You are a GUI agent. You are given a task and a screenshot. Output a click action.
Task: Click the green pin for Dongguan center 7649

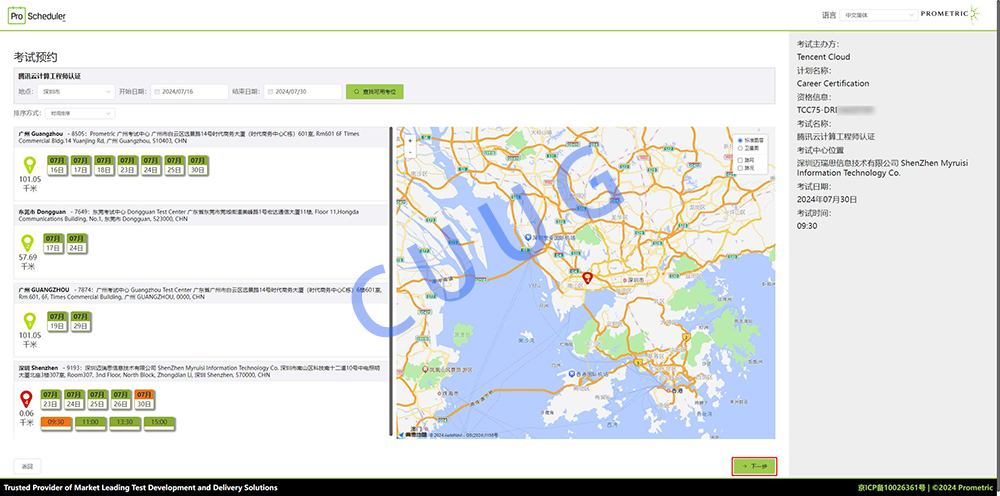coord(27,243)
